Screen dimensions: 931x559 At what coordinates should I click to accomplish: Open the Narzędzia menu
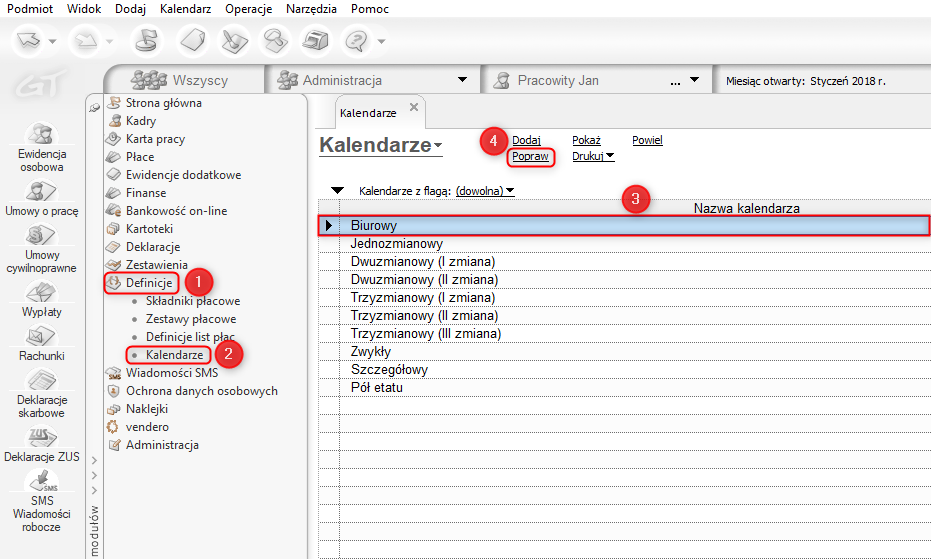[x=311, y=9]
